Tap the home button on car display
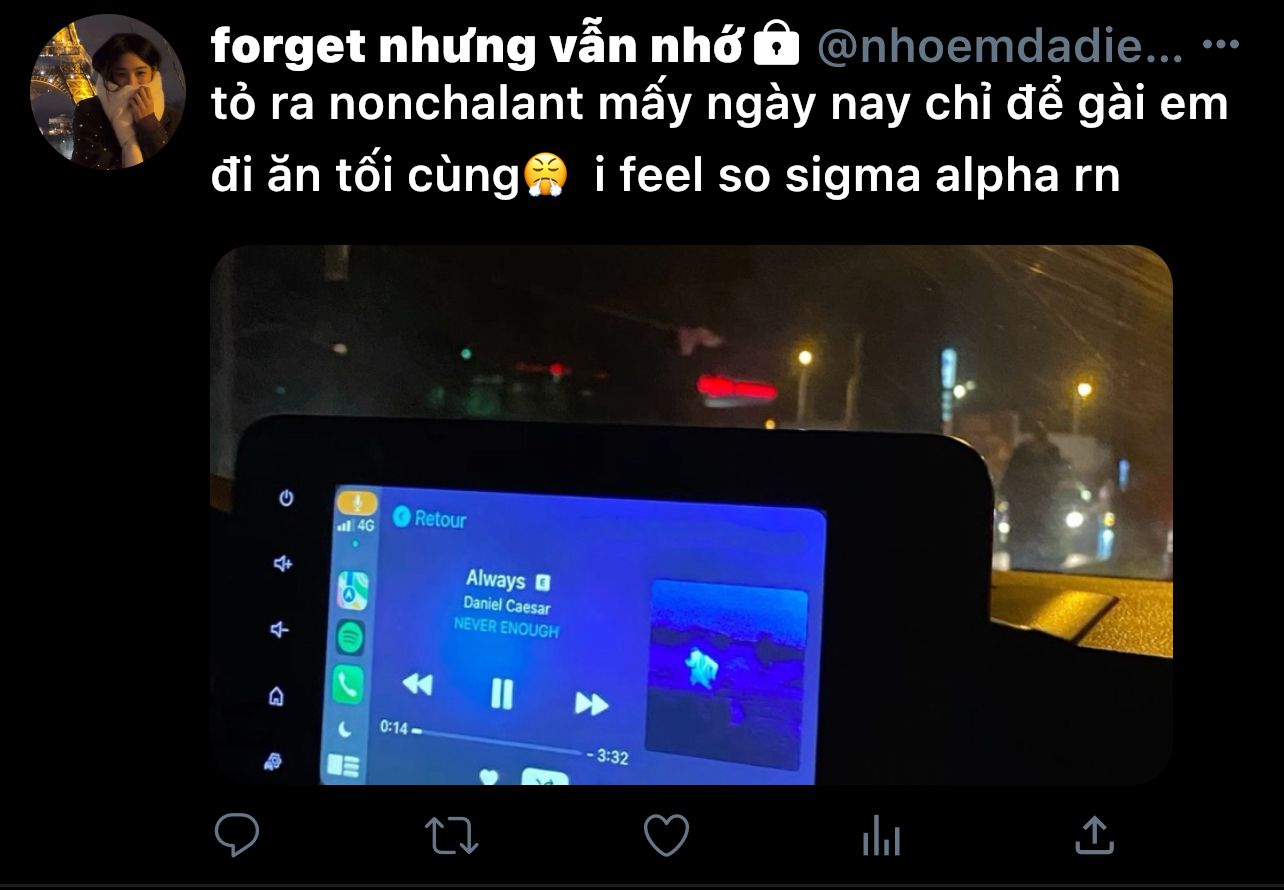The width and height of the screenshot is (1284, 890). pos(277,696)
